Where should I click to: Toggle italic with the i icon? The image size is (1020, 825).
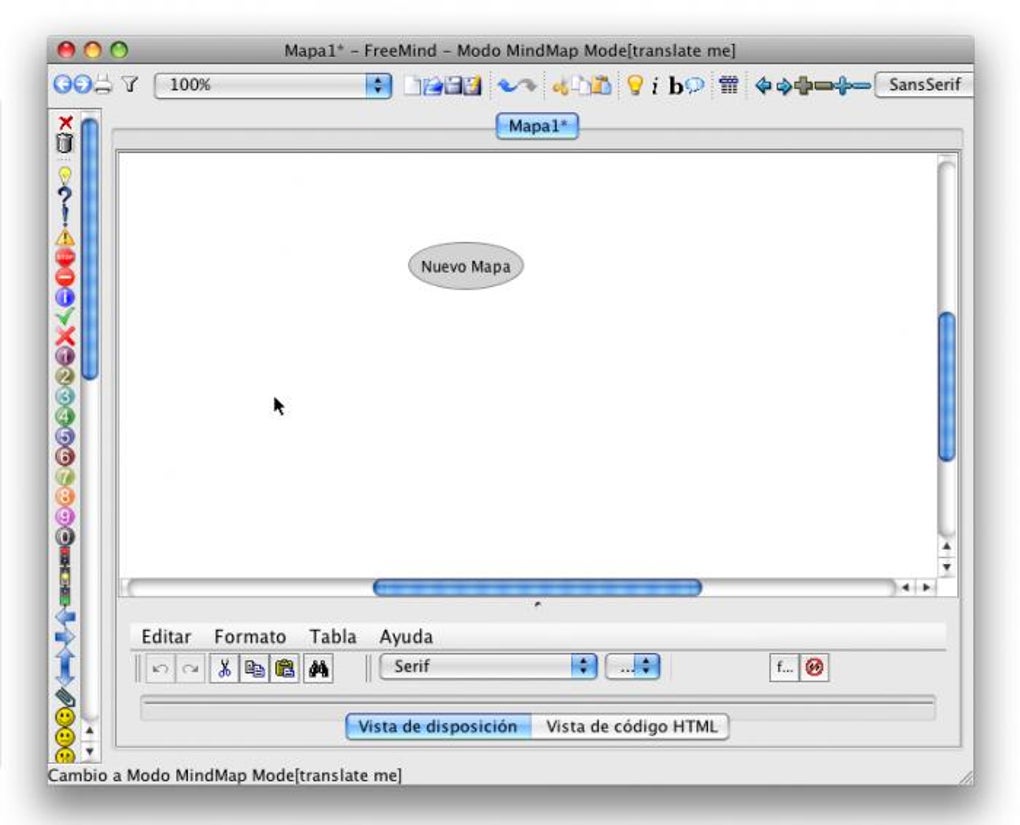tap(655, 85)
